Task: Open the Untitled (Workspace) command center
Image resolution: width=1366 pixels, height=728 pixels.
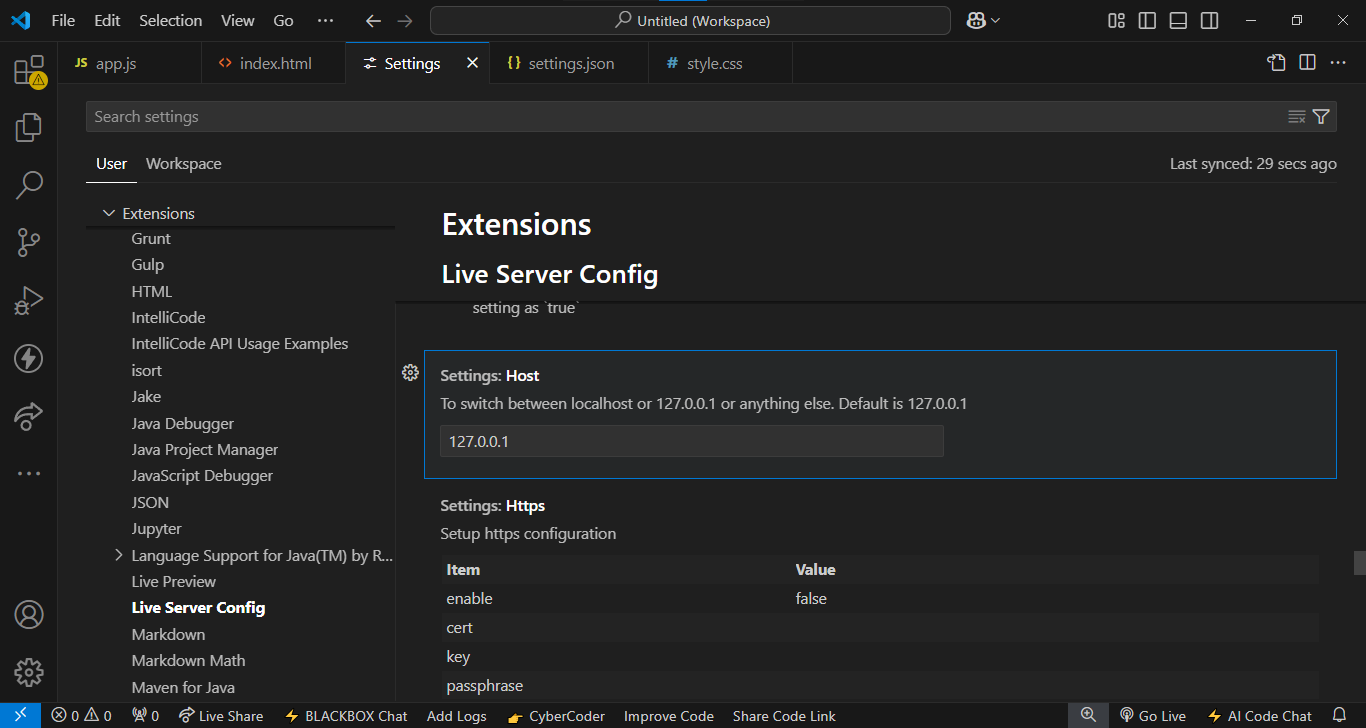Action: 690,20
